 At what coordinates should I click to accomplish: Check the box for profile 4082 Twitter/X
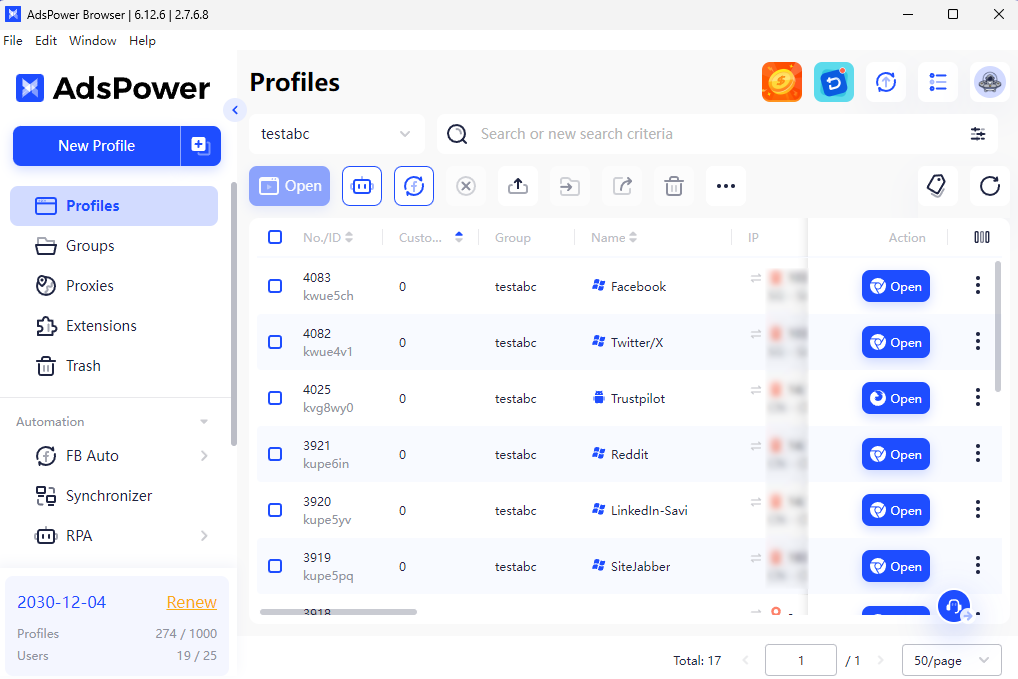275,342
